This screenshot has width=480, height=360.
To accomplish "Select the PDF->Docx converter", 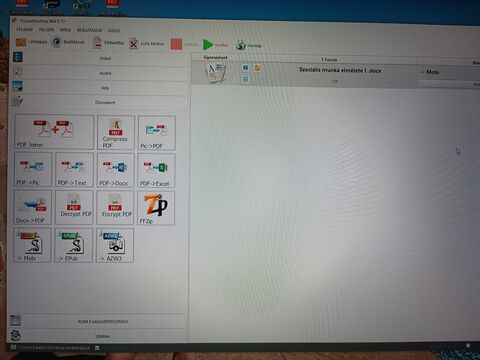I will point(115,170).
